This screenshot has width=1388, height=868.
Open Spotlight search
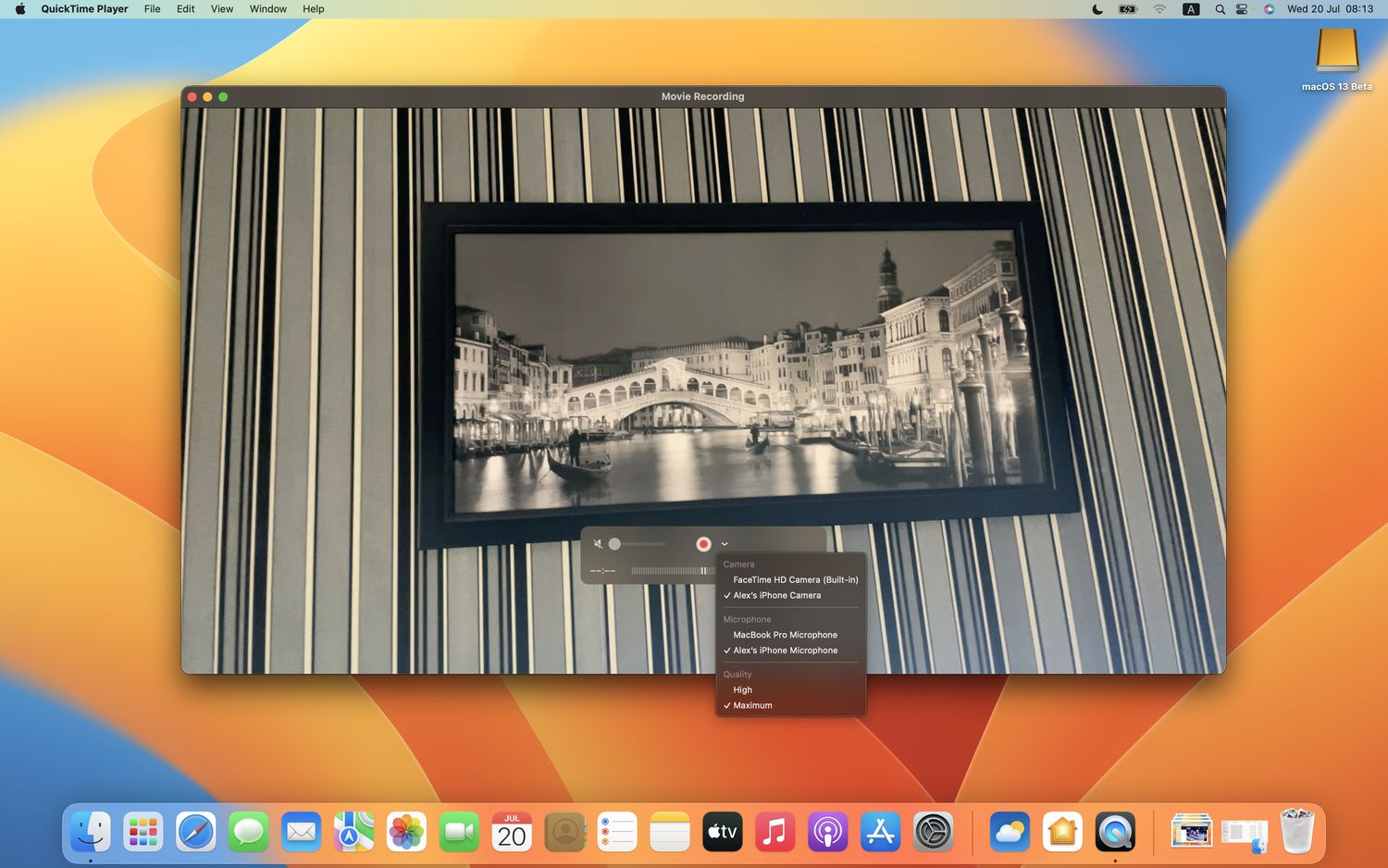tap(1220, 9)
